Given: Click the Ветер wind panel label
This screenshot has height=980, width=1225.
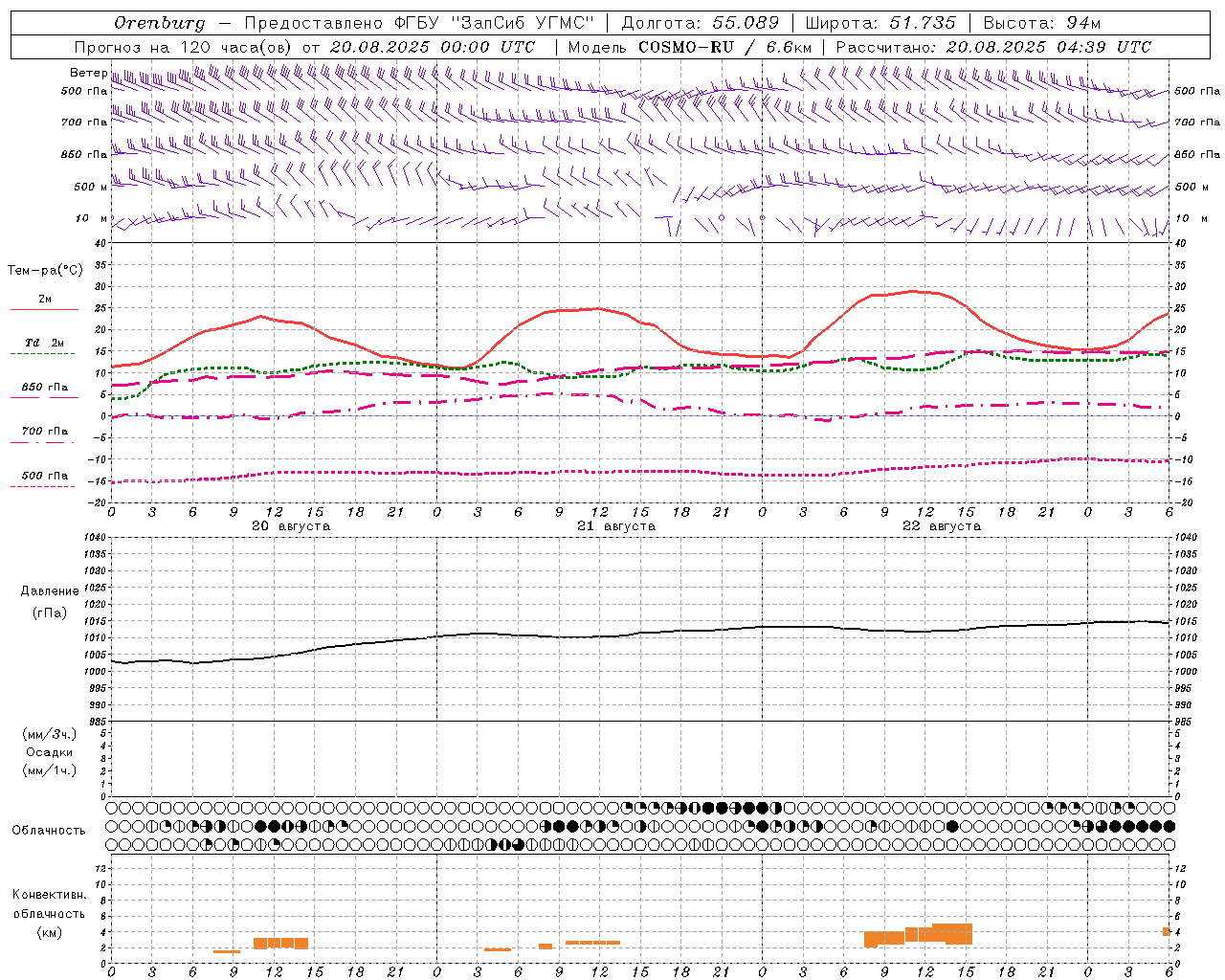Looking at the screenshot, I should pyautogui.click(x=89, y=73).
